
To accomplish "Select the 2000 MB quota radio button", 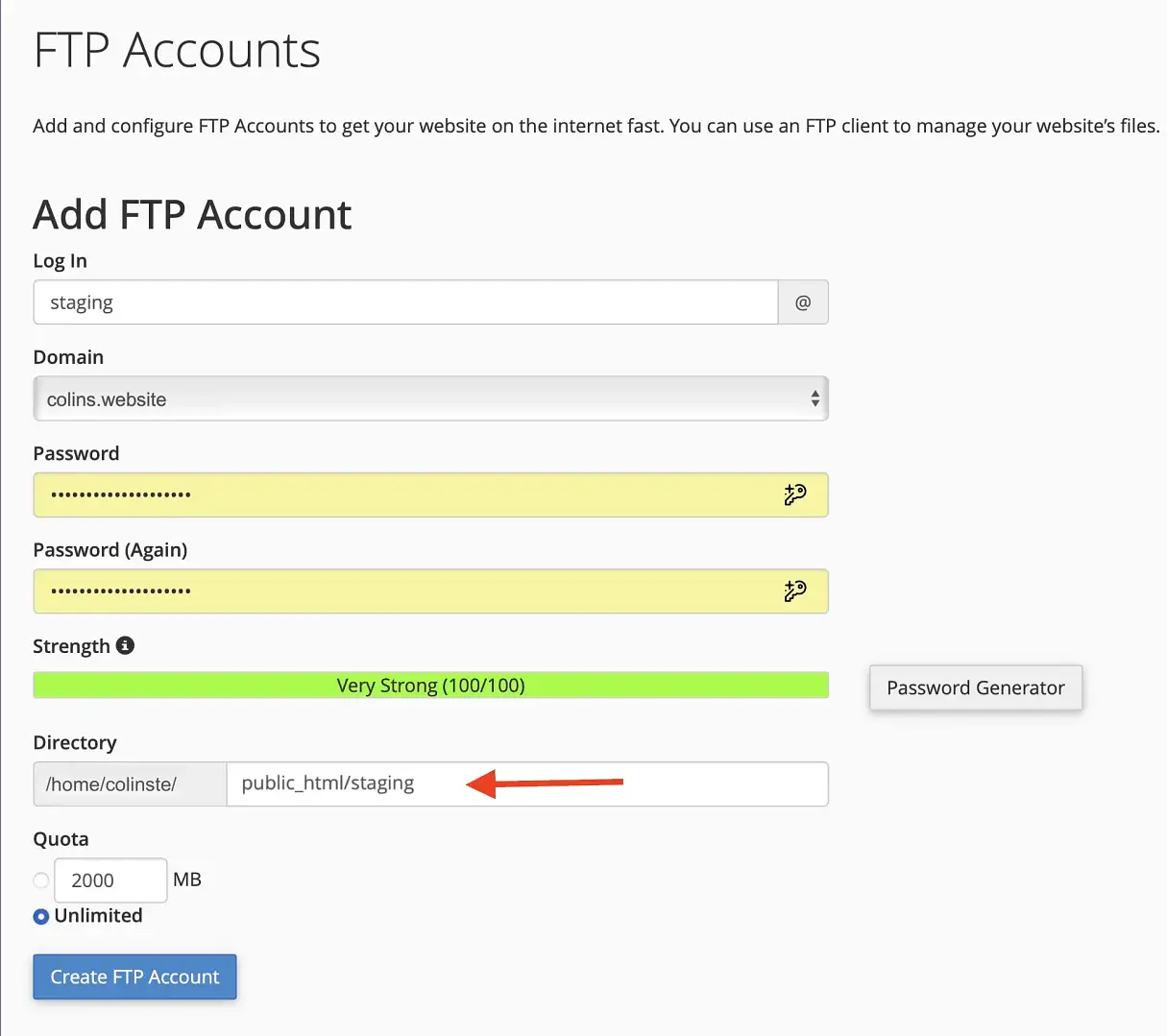I will tap(40, 879).
